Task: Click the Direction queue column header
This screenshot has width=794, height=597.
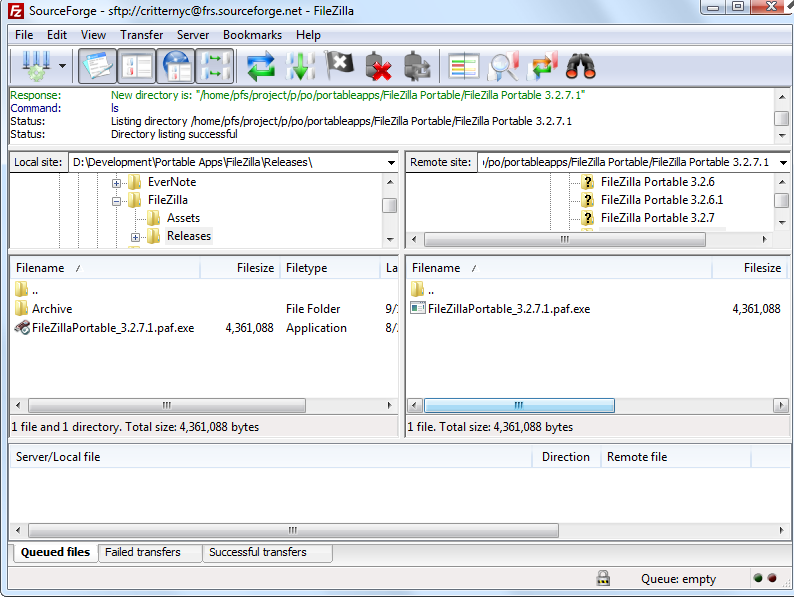Action: click(x=566, y=457)
